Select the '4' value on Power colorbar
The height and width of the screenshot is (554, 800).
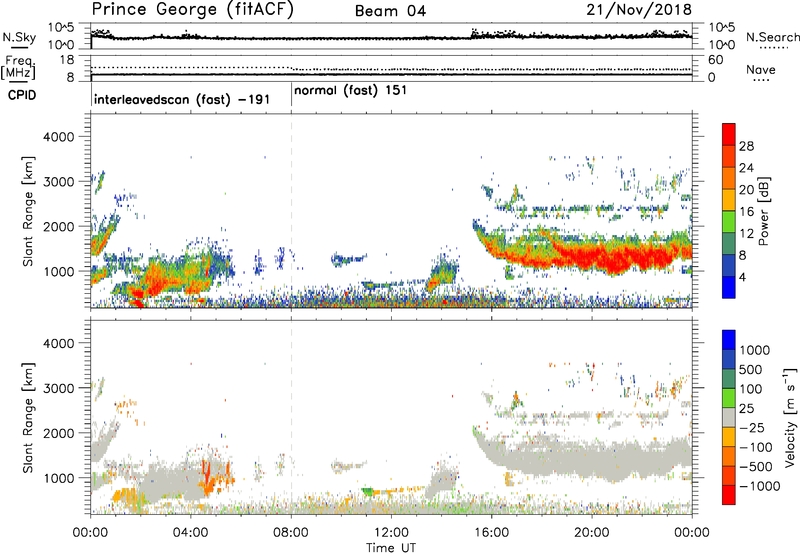pyautogui.click(x=743, y=277)
